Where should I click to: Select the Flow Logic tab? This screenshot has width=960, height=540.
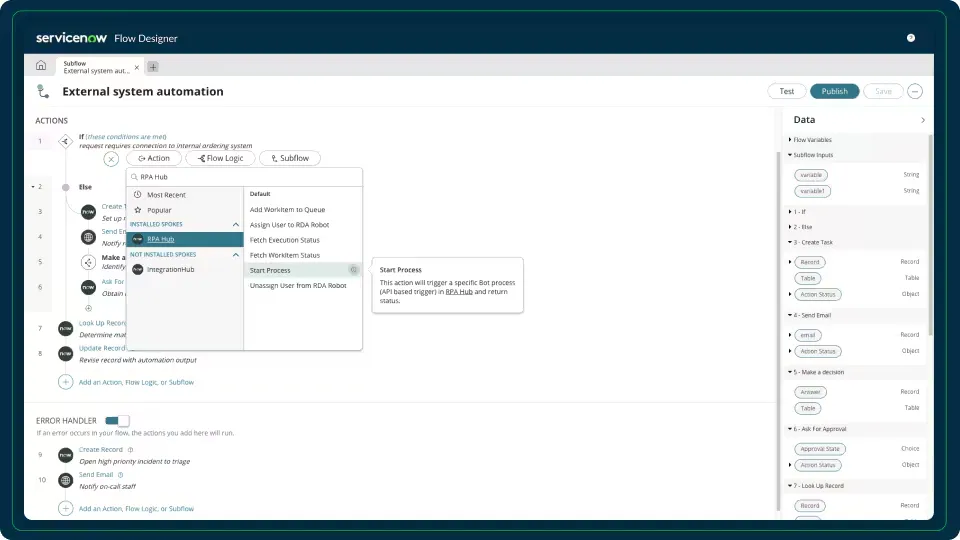220,158
